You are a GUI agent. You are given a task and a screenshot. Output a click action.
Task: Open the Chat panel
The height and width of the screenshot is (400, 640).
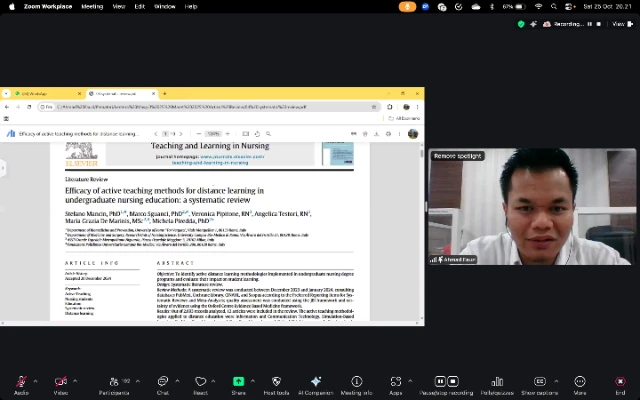coord(162,382)
